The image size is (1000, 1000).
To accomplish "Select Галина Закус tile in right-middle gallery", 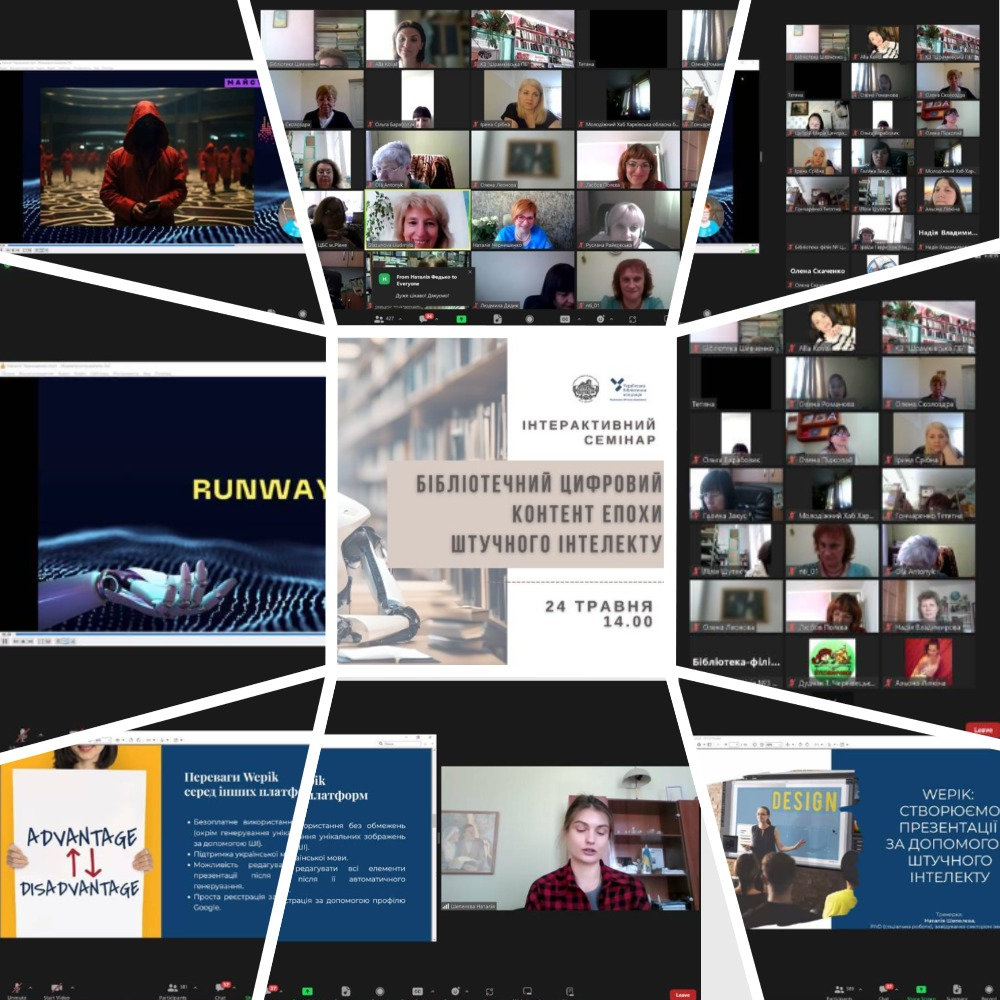I will [736, 495].
